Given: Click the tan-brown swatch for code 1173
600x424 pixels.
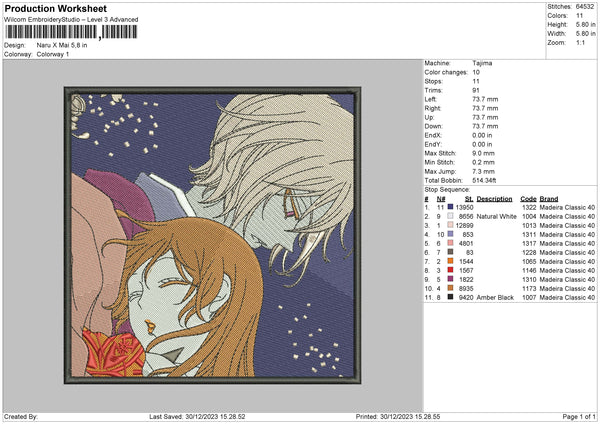Looking at the screenshot, I should [x=450, y=288].
